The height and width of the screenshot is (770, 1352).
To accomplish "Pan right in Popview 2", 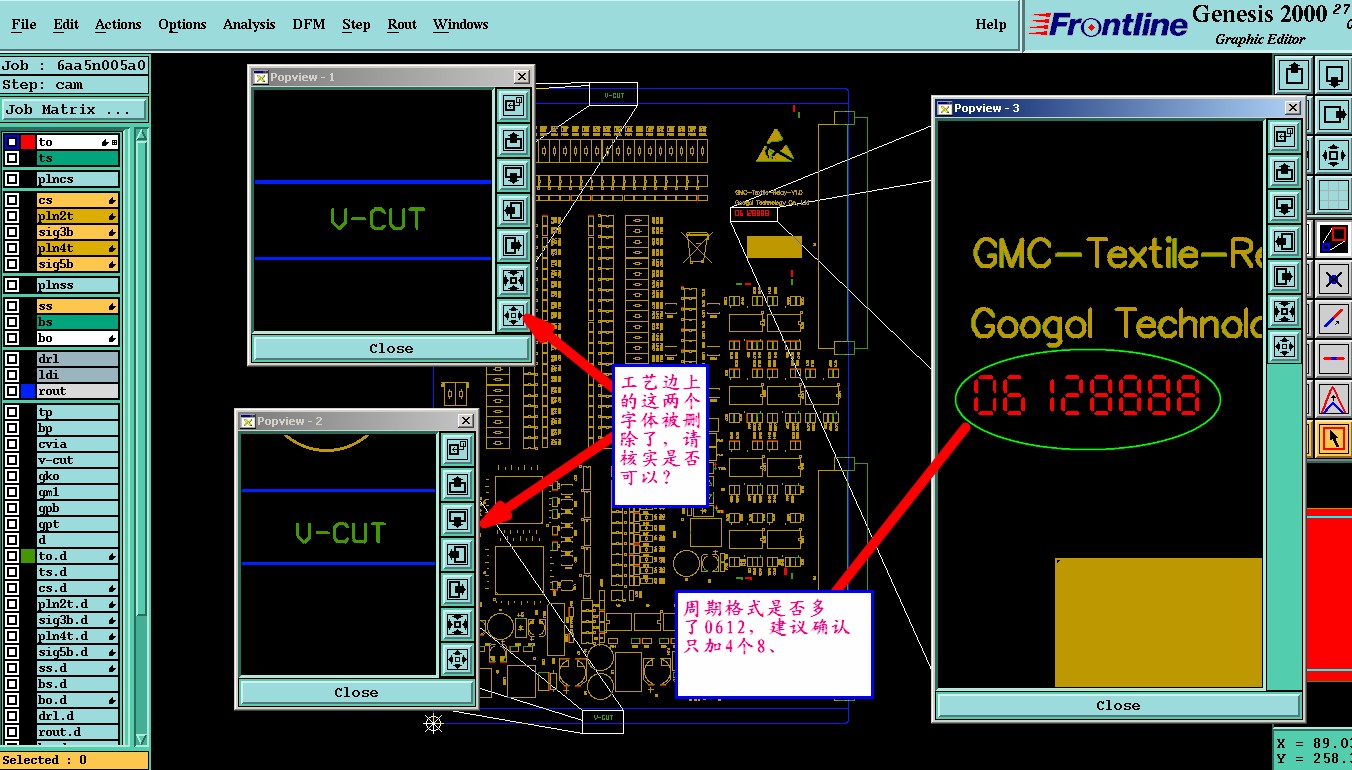I will pyautogui.click(x=457, y=588).
